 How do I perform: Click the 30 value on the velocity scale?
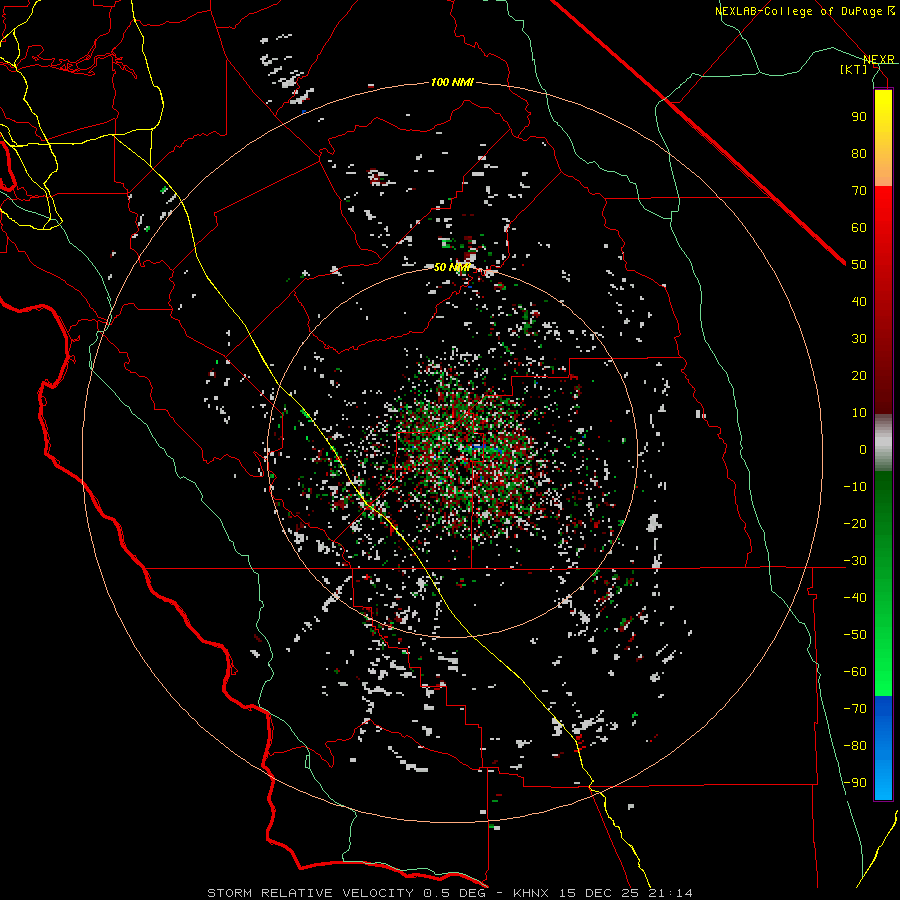859,339
